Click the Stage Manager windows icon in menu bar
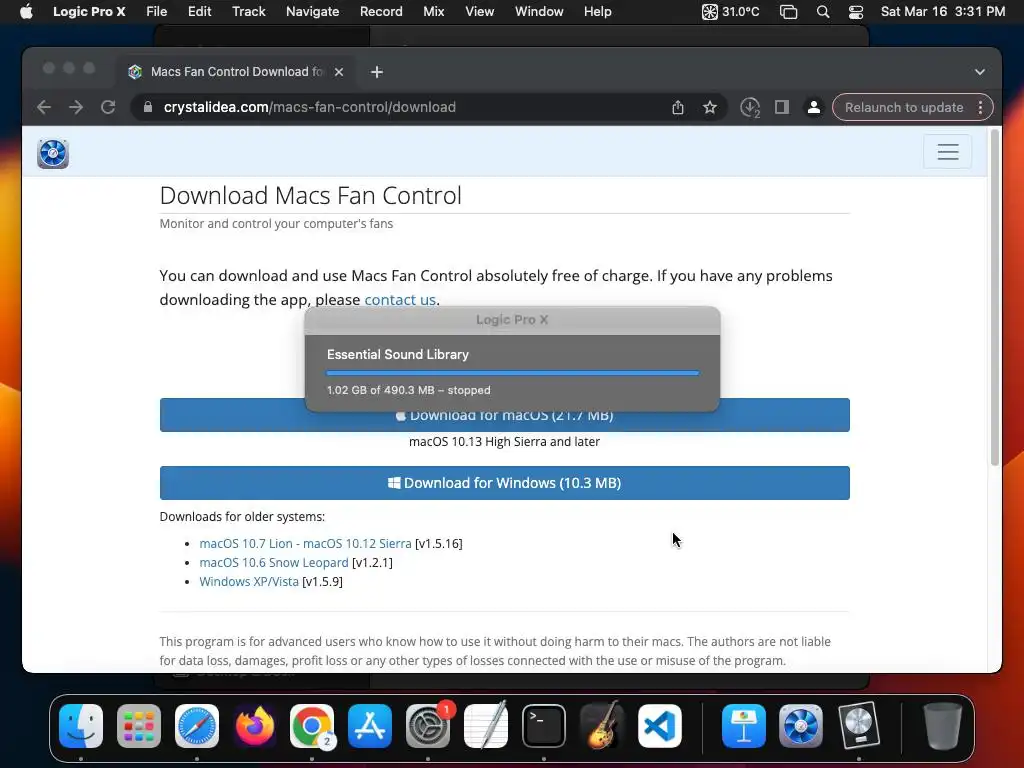 788,12
